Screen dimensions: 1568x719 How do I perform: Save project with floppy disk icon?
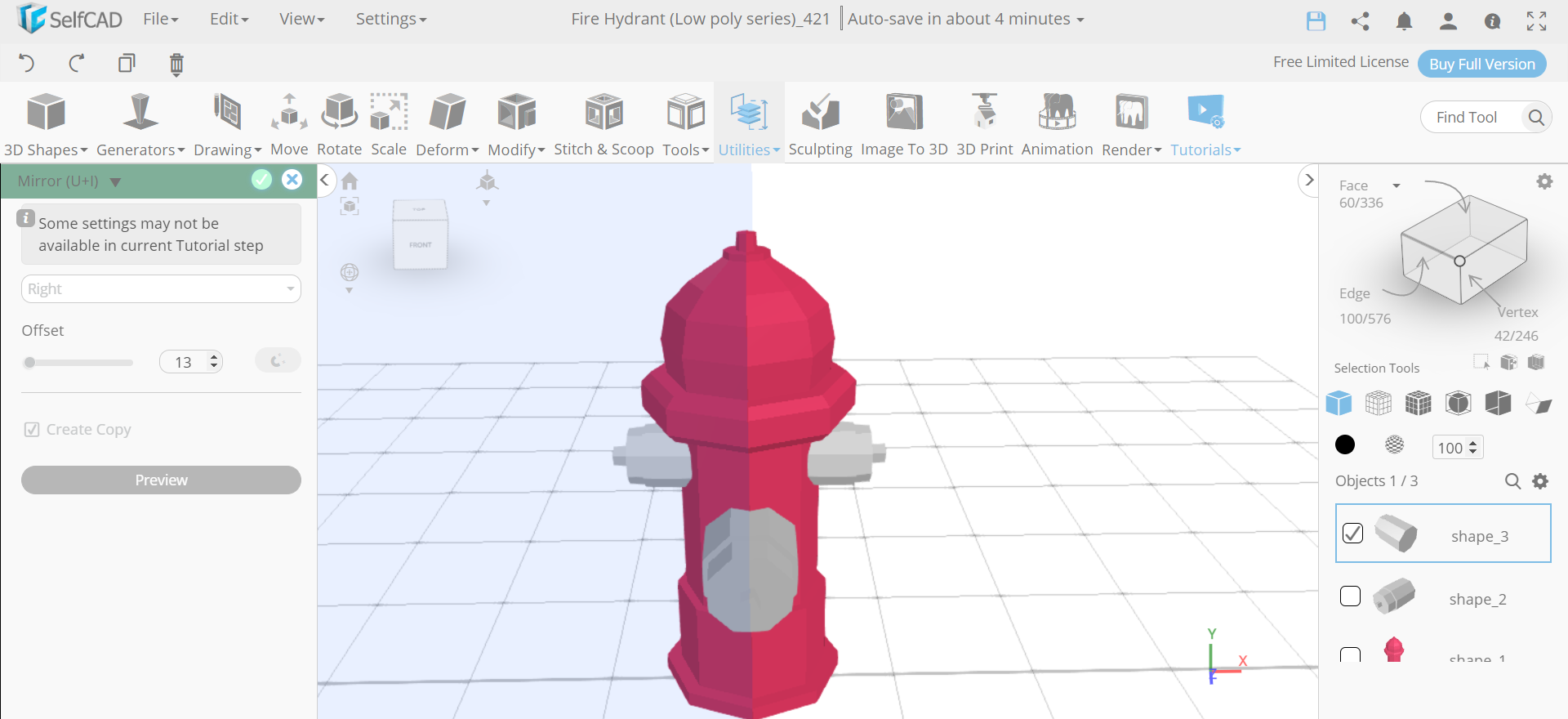[1316, 20]
